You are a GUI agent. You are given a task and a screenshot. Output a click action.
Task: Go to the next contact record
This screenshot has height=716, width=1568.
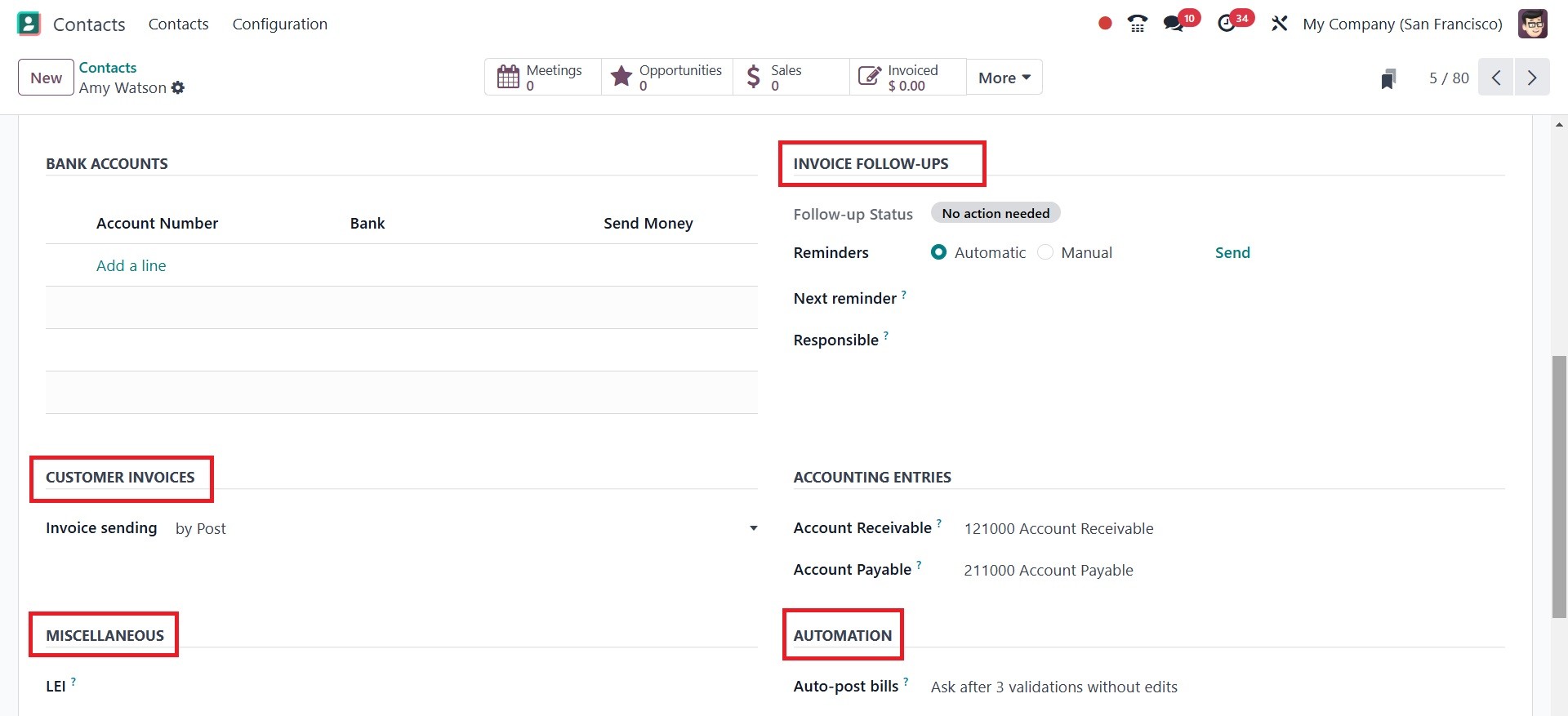click(1532, 78)
